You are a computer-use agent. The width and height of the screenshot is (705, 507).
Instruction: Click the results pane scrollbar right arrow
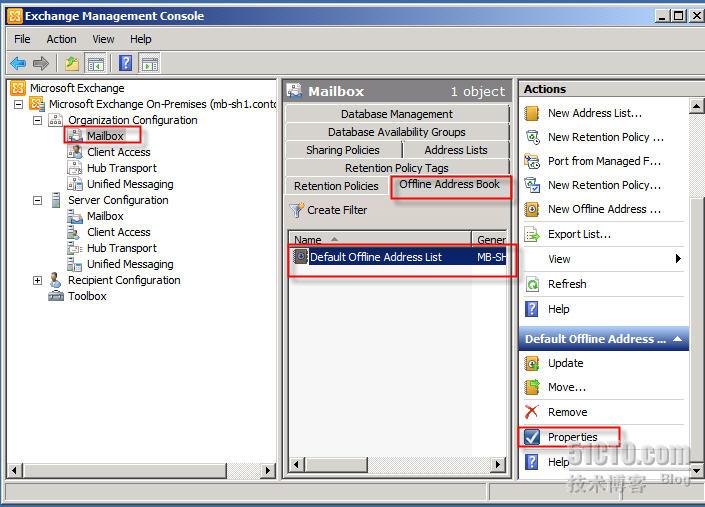[x=497, y=464]
